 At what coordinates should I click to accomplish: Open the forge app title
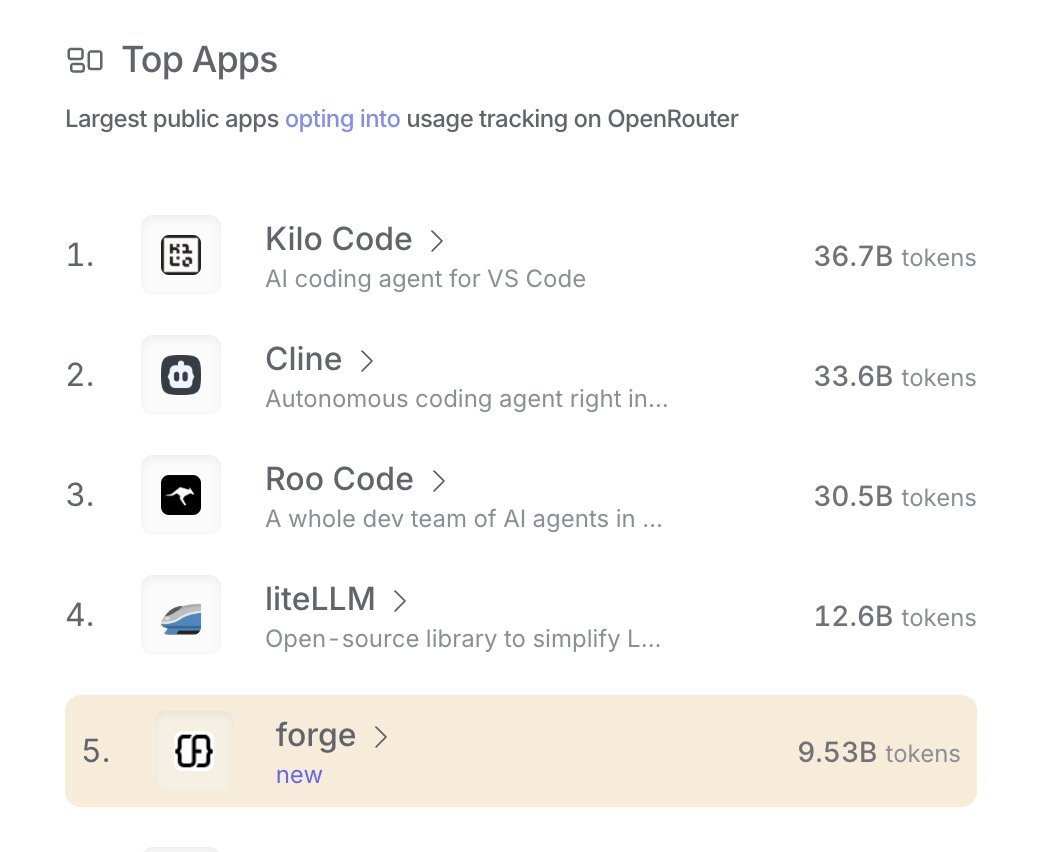pos(315,735)
